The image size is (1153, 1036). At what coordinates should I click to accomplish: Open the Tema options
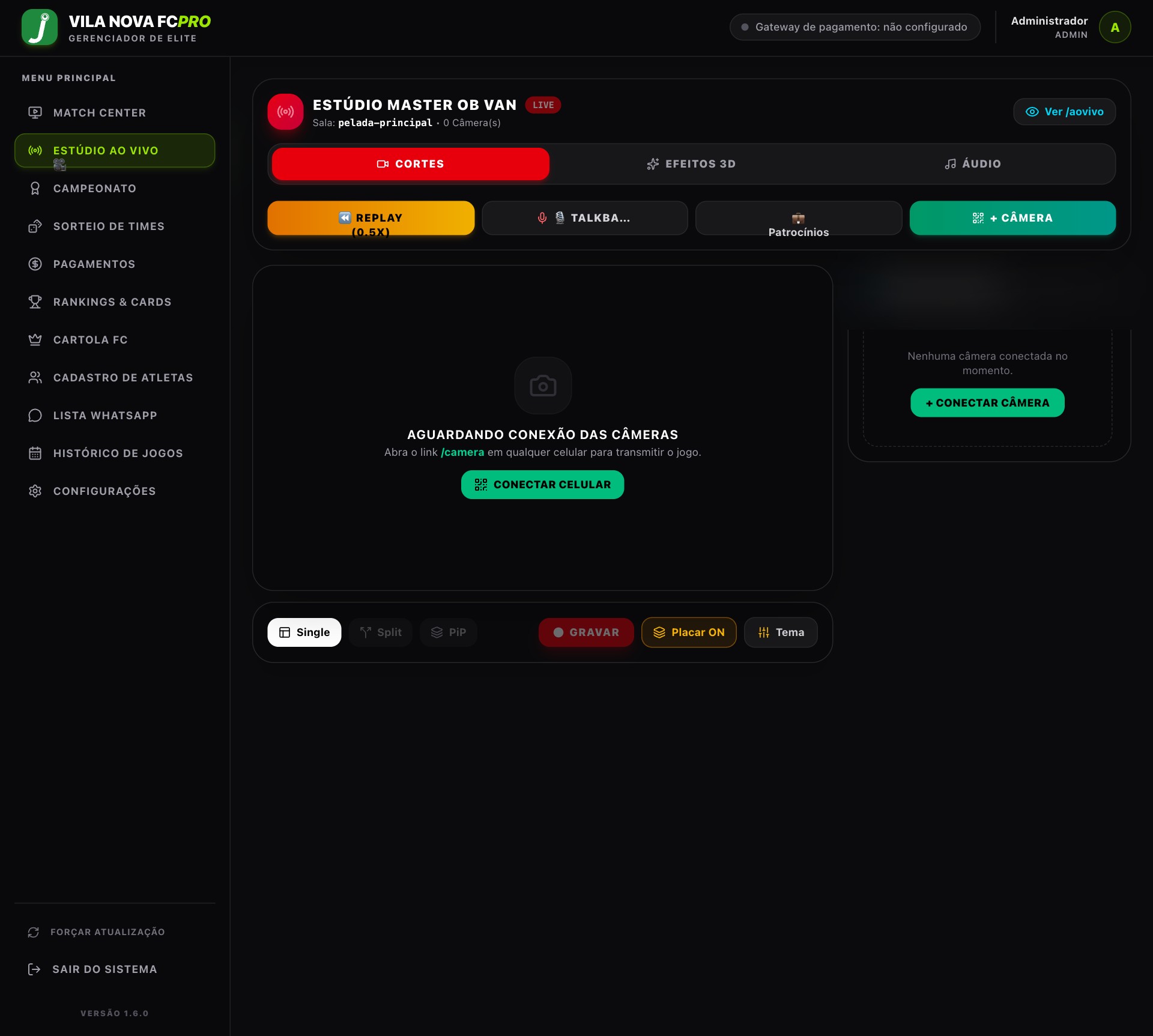pos(781,632)
